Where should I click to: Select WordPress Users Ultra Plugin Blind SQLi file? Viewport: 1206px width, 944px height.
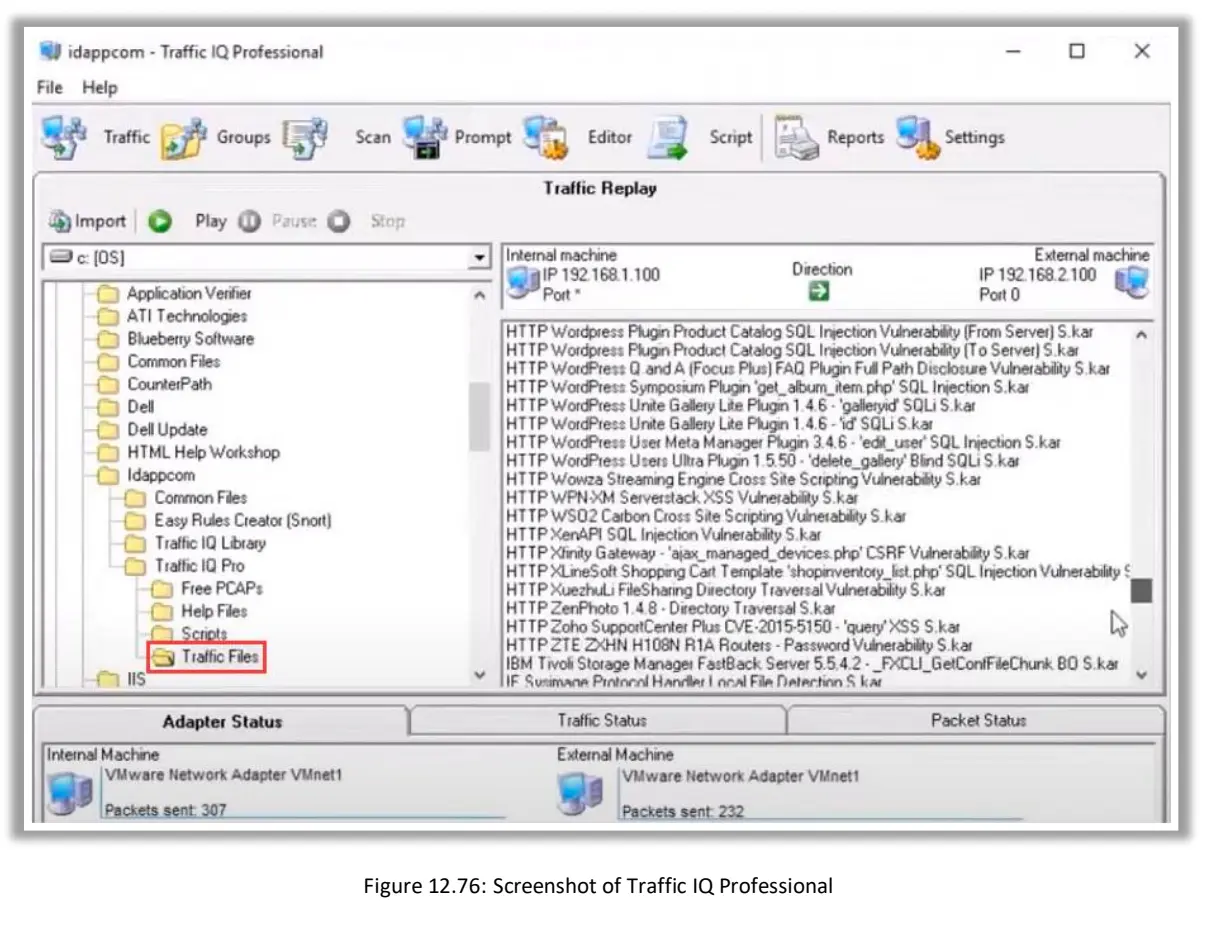[763, 462]
